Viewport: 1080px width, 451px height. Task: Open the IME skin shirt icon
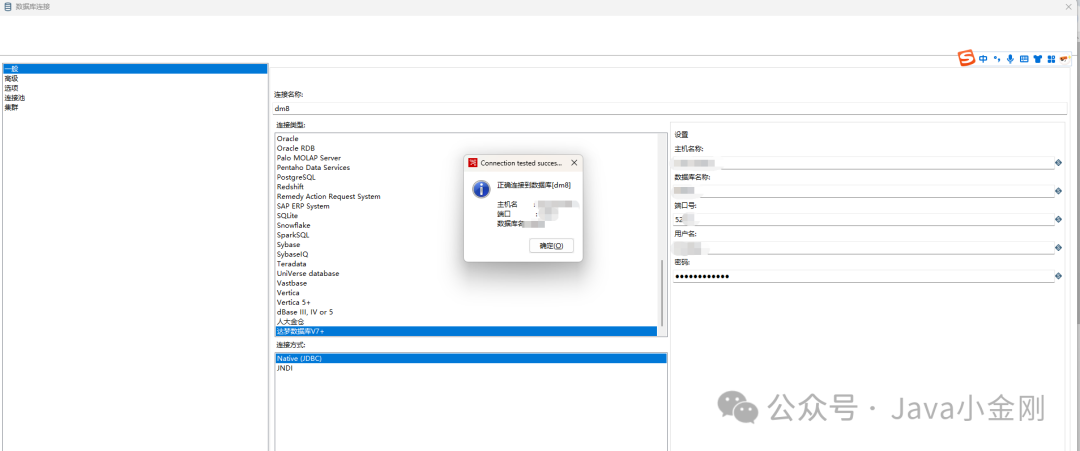tap(1037, 59)
